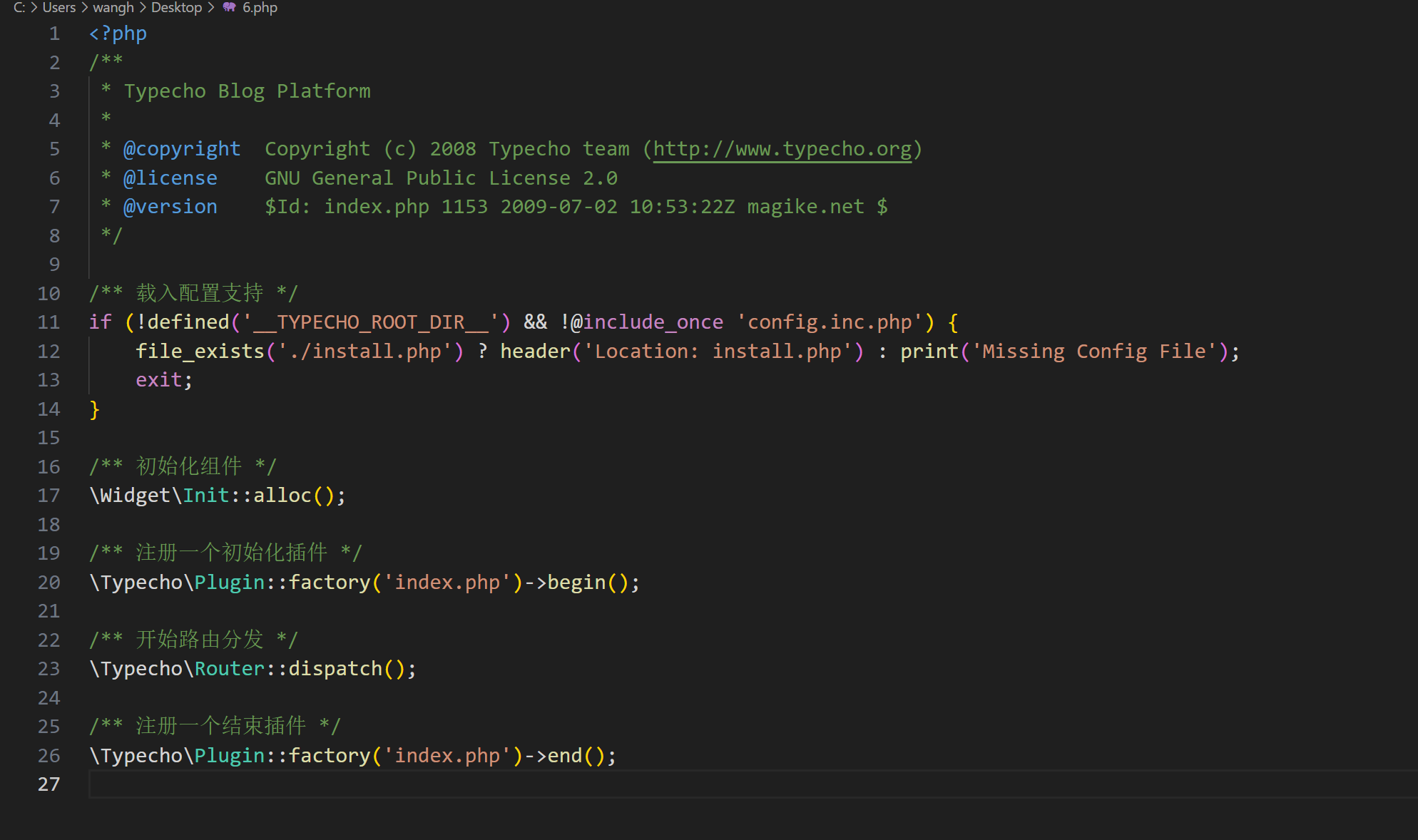Open the Desktop breadcrumb folder

[176, 7]
